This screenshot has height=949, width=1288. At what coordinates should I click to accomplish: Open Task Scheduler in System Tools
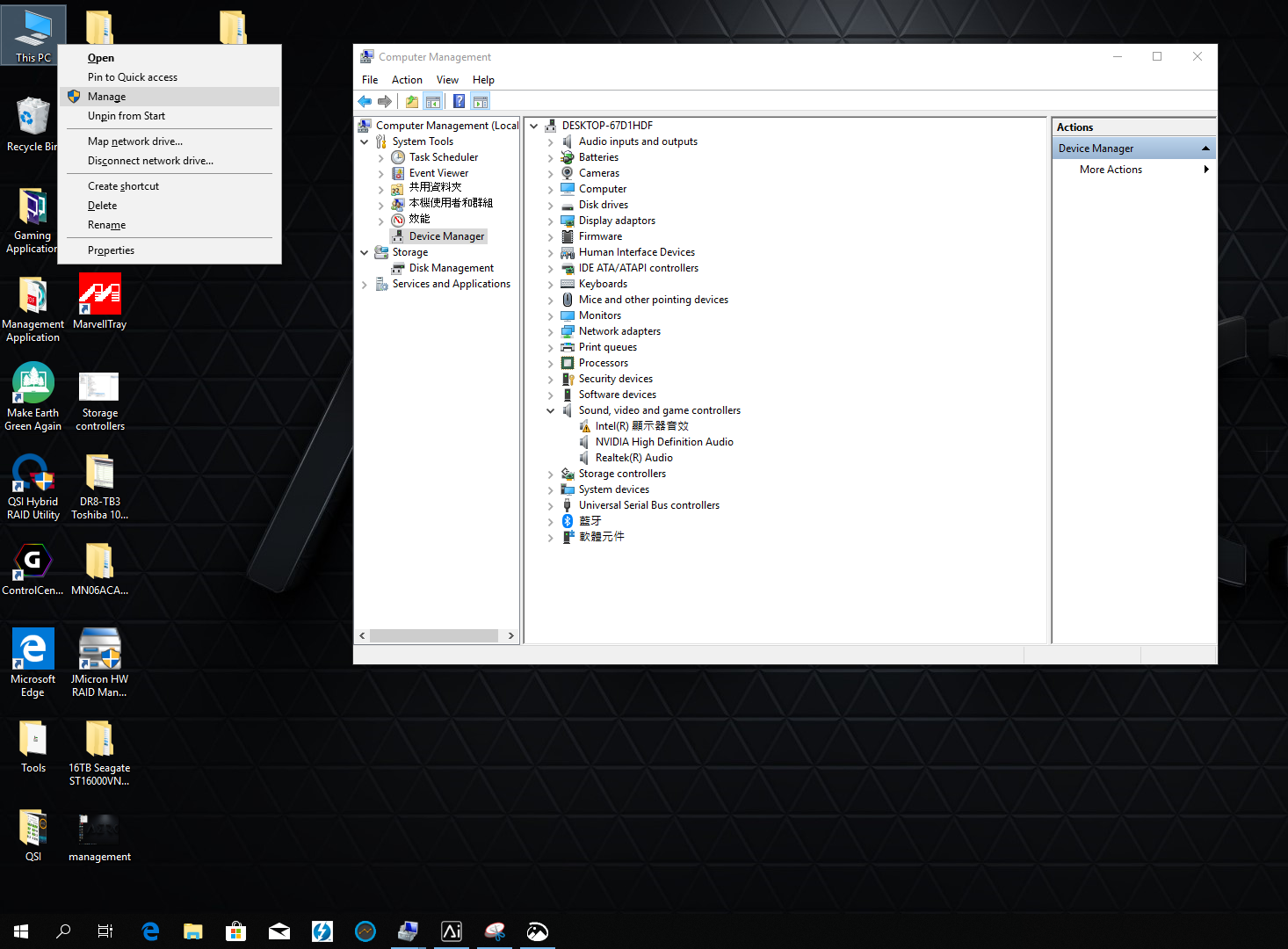pos(443,157)
